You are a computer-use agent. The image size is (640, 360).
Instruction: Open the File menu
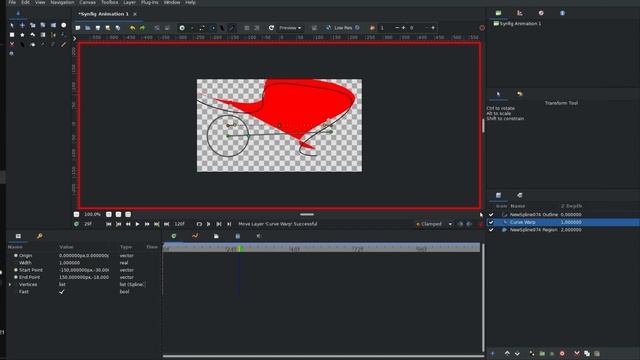pos(12,2)
